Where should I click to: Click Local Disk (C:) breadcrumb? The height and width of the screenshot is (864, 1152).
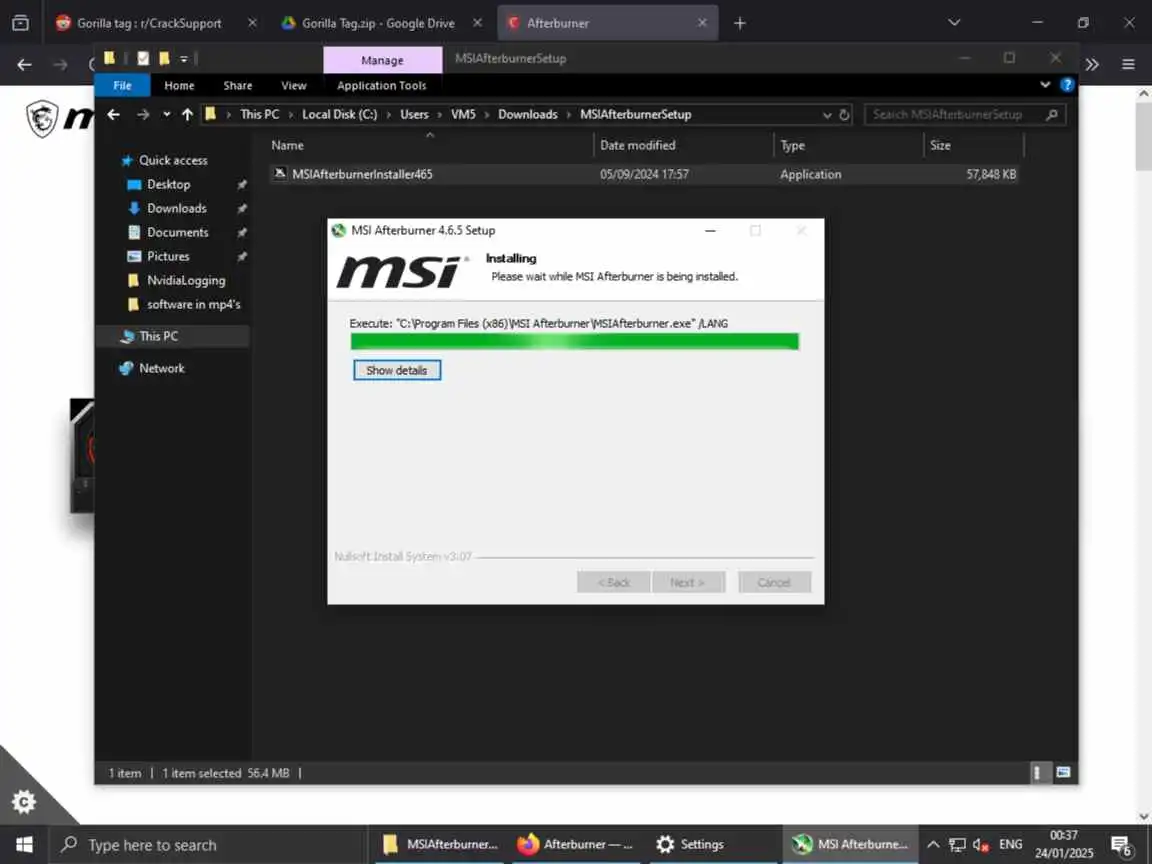coord(339,115)
